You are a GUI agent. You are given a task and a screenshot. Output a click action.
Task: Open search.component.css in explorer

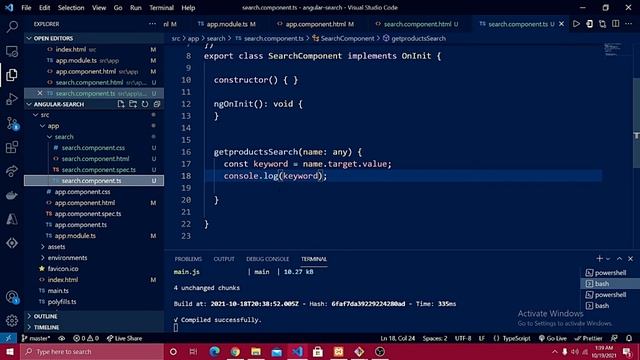point(93,148)
